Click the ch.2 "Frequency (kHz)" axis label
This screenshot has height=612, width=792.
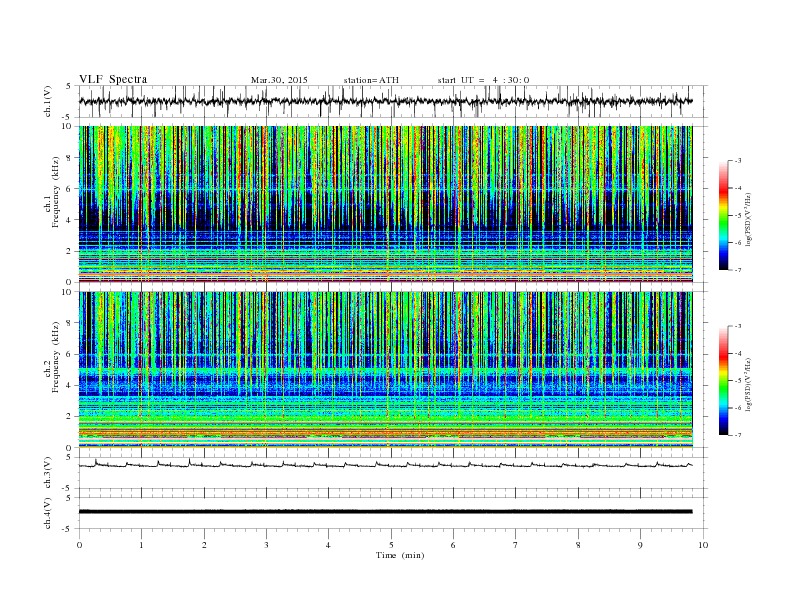55,358
